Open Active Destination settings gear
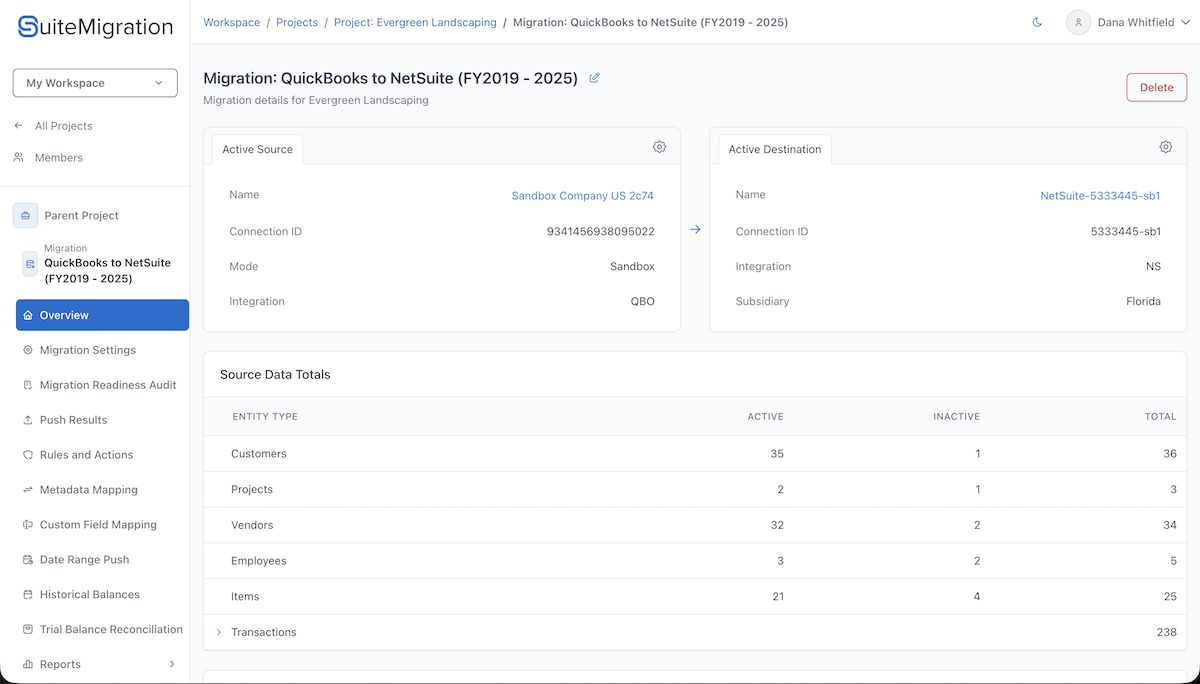 click(x=1166, y=147)
